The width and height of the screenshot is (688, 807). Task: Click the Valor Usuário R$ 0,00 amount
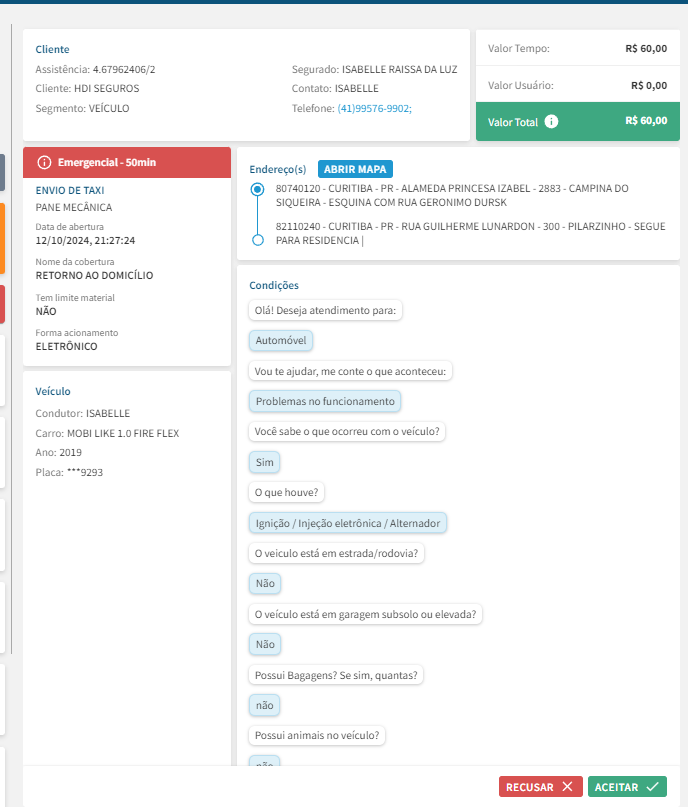coord(649,85)
